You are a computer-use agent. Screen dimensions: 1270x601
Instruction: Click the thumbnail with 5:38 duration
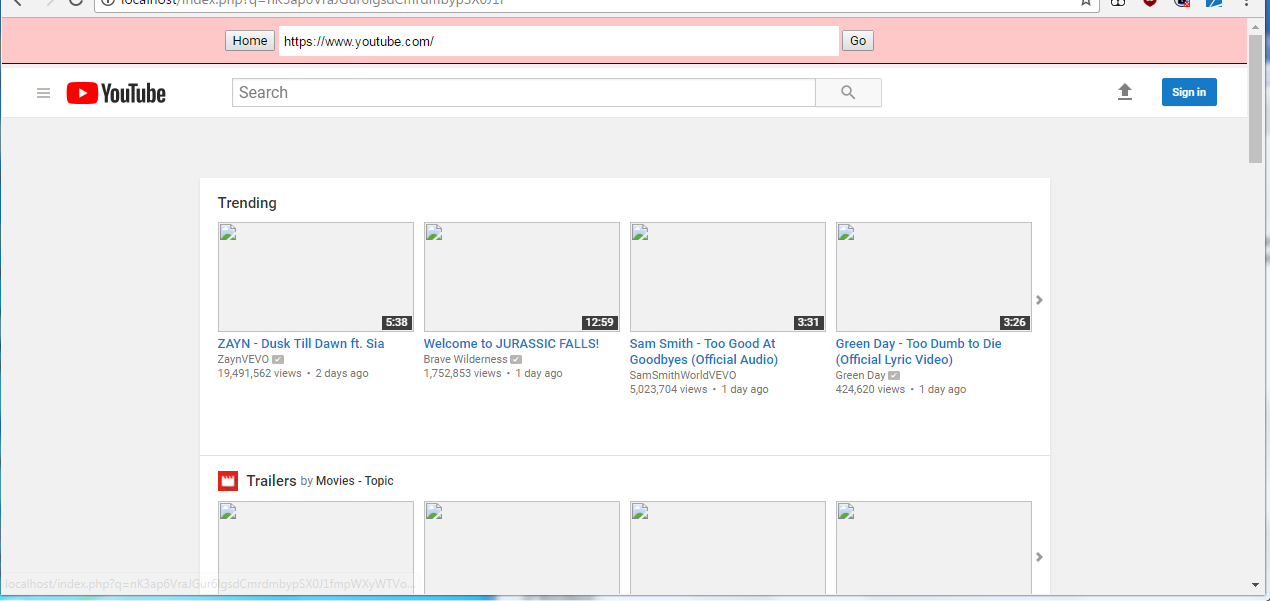point(316,277)
